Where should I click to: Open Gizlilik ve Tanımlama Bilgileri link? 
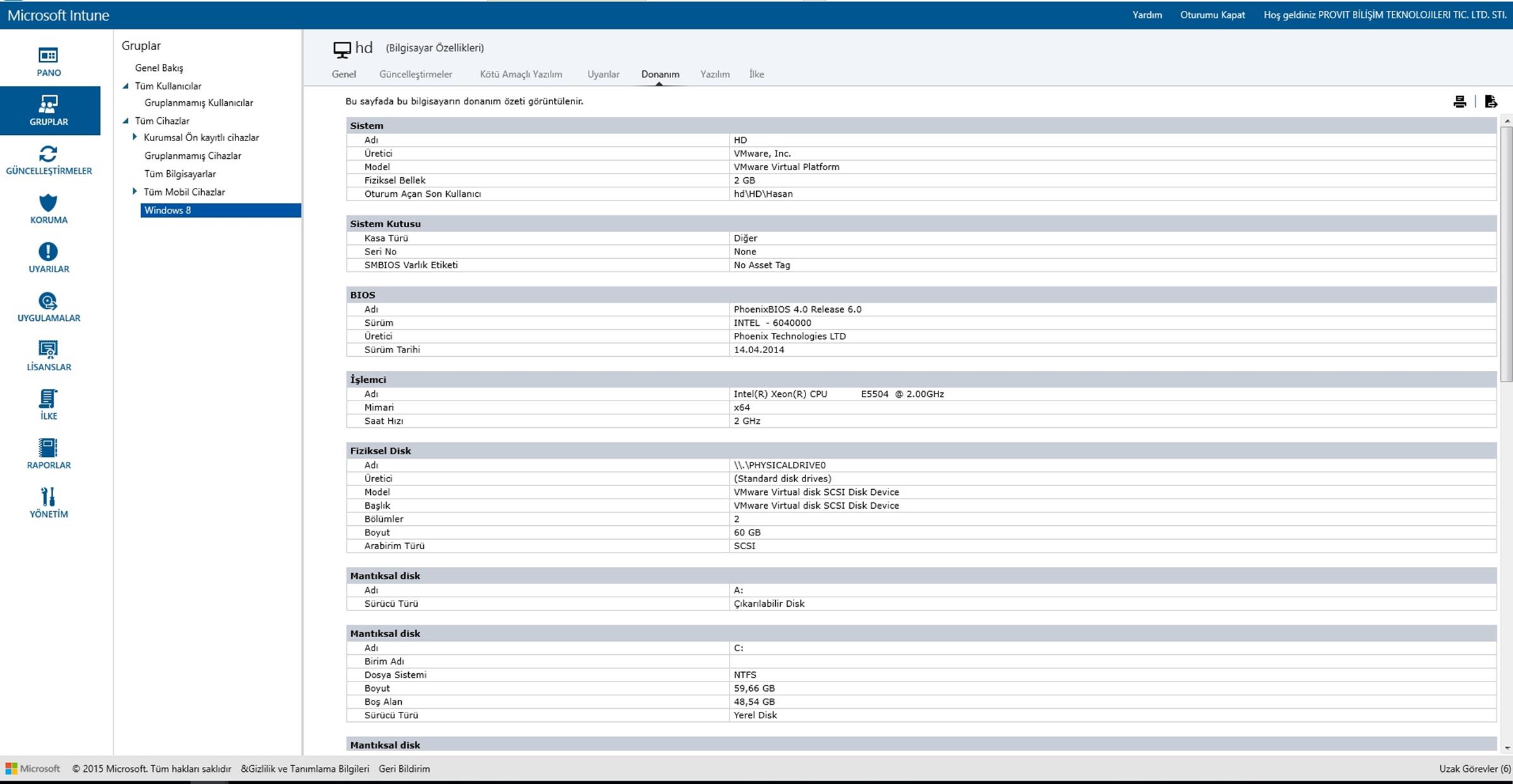point(305,769)
